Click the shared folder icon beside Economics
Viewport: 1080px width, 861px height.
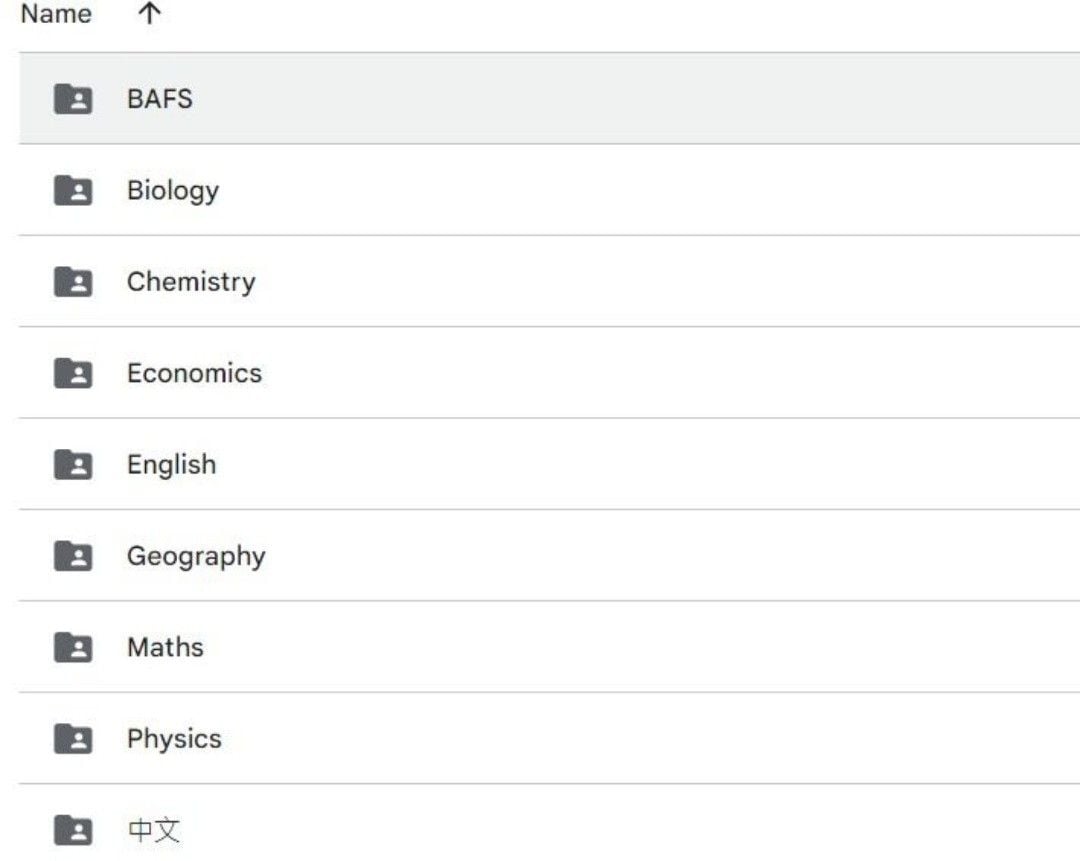(73, 373)
